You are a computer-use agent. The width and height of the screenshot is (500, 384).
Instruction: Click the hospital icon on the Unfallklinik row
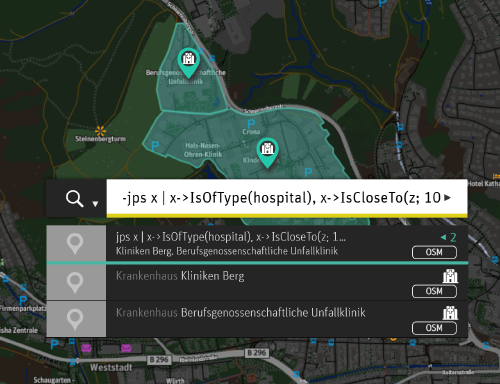click(x=450, y=313)
